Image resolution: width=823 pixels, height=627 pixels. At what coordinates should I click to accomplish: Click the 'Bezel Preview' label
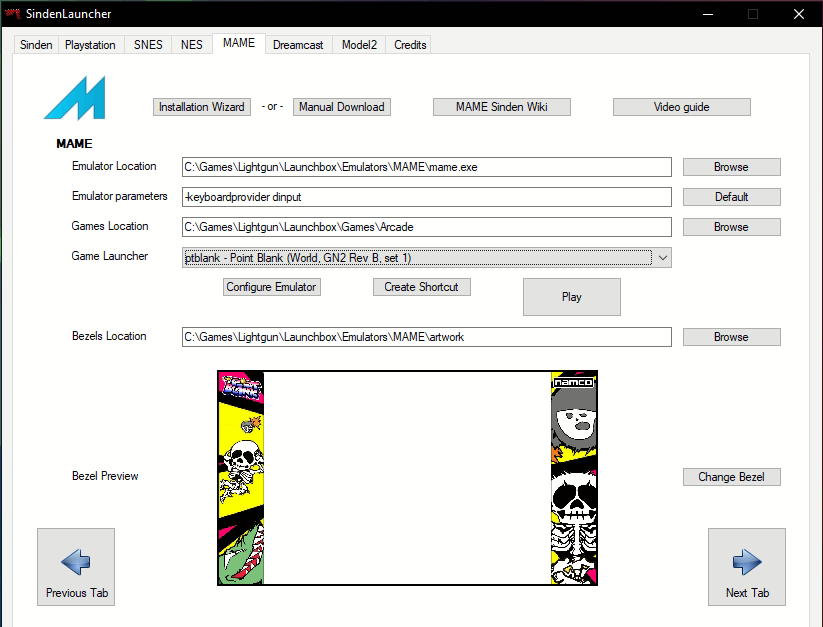pos(105,476)
